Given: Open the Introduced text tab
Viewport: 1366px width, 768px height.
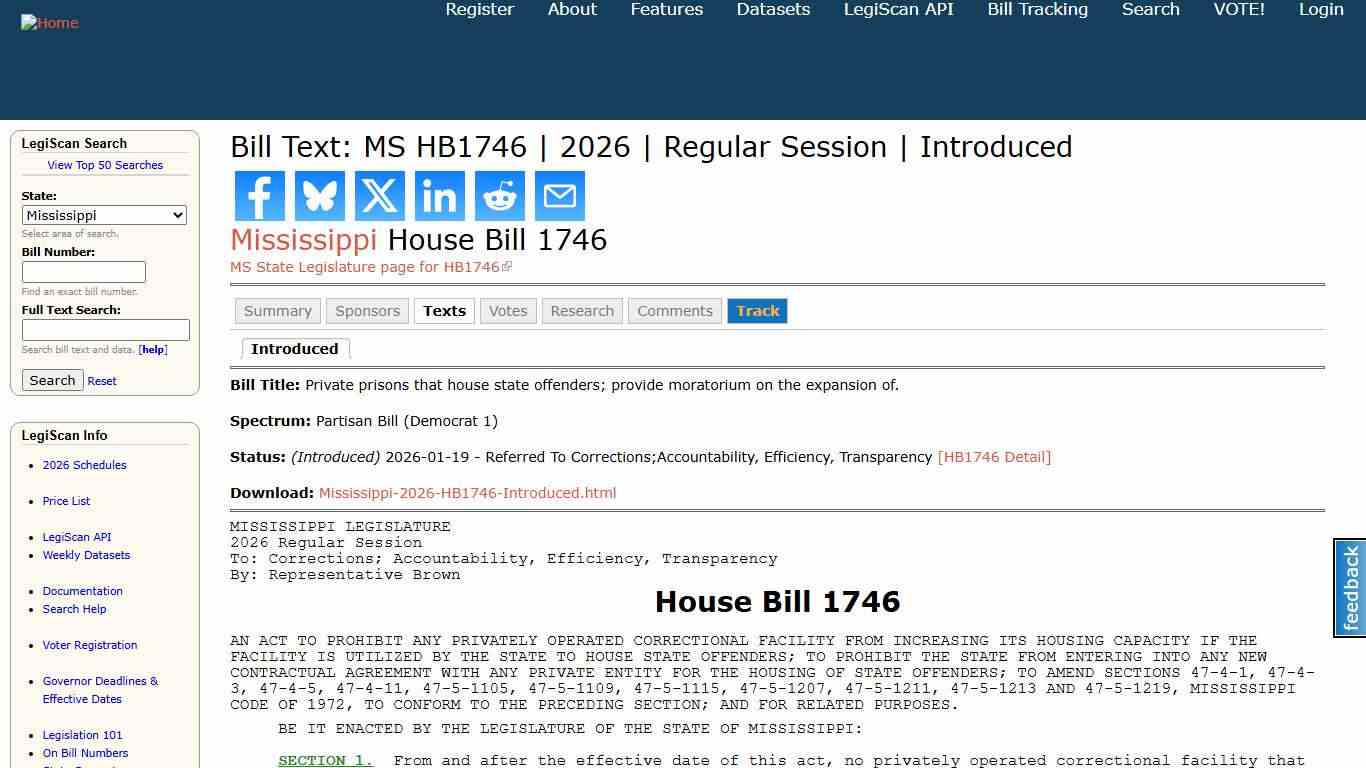Looking at the screenshot, I should point(295,348).
